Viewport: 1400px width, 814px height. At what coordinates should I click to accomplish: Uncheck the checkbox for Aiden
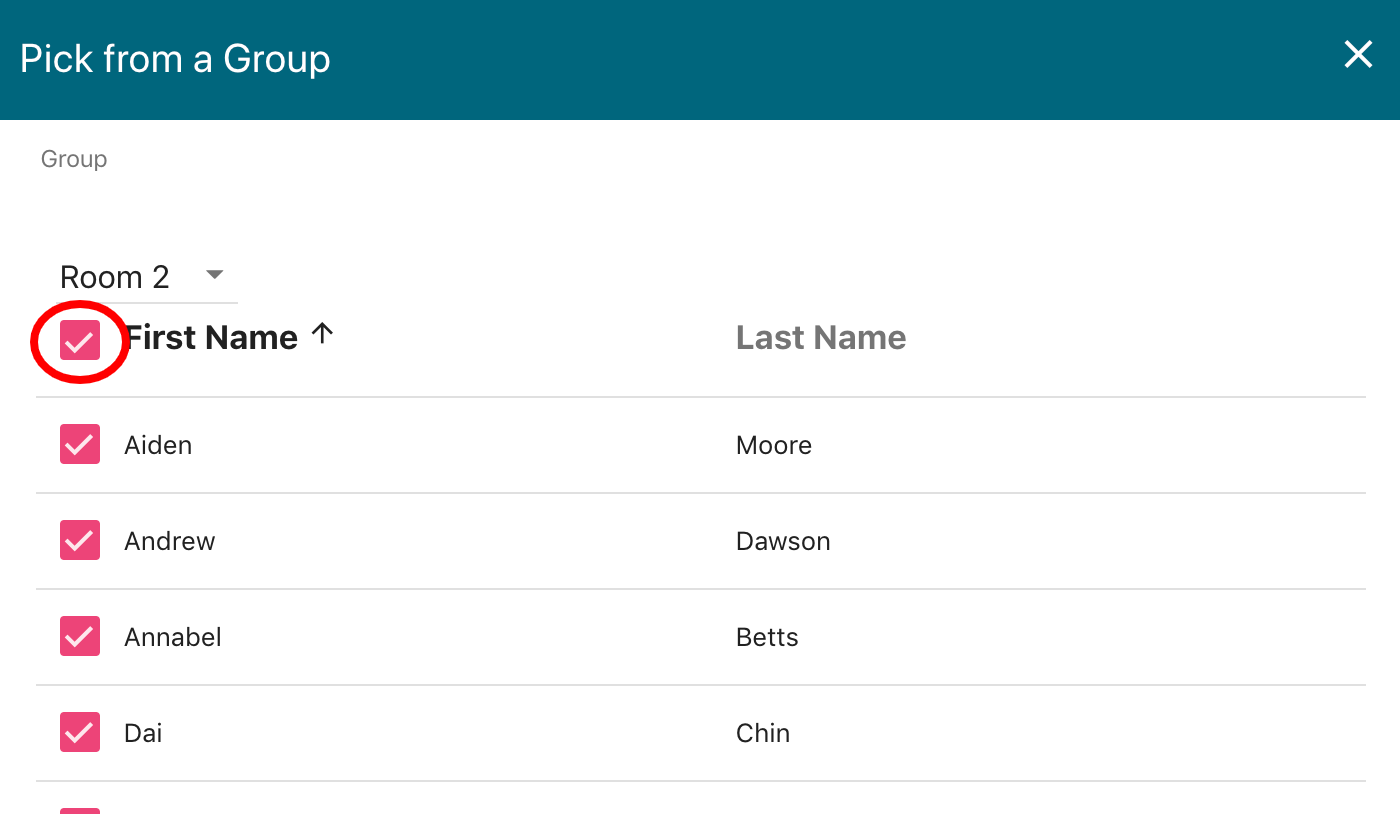tap(80, 444)
